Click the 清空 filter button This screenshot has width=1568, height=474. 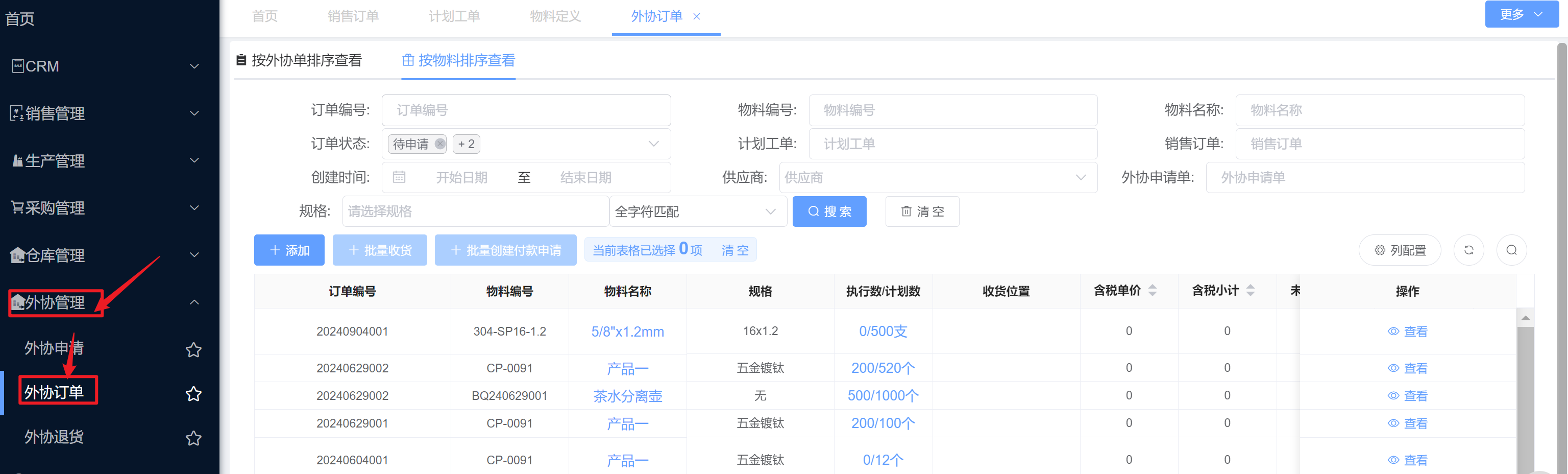(x=922, y=211)
